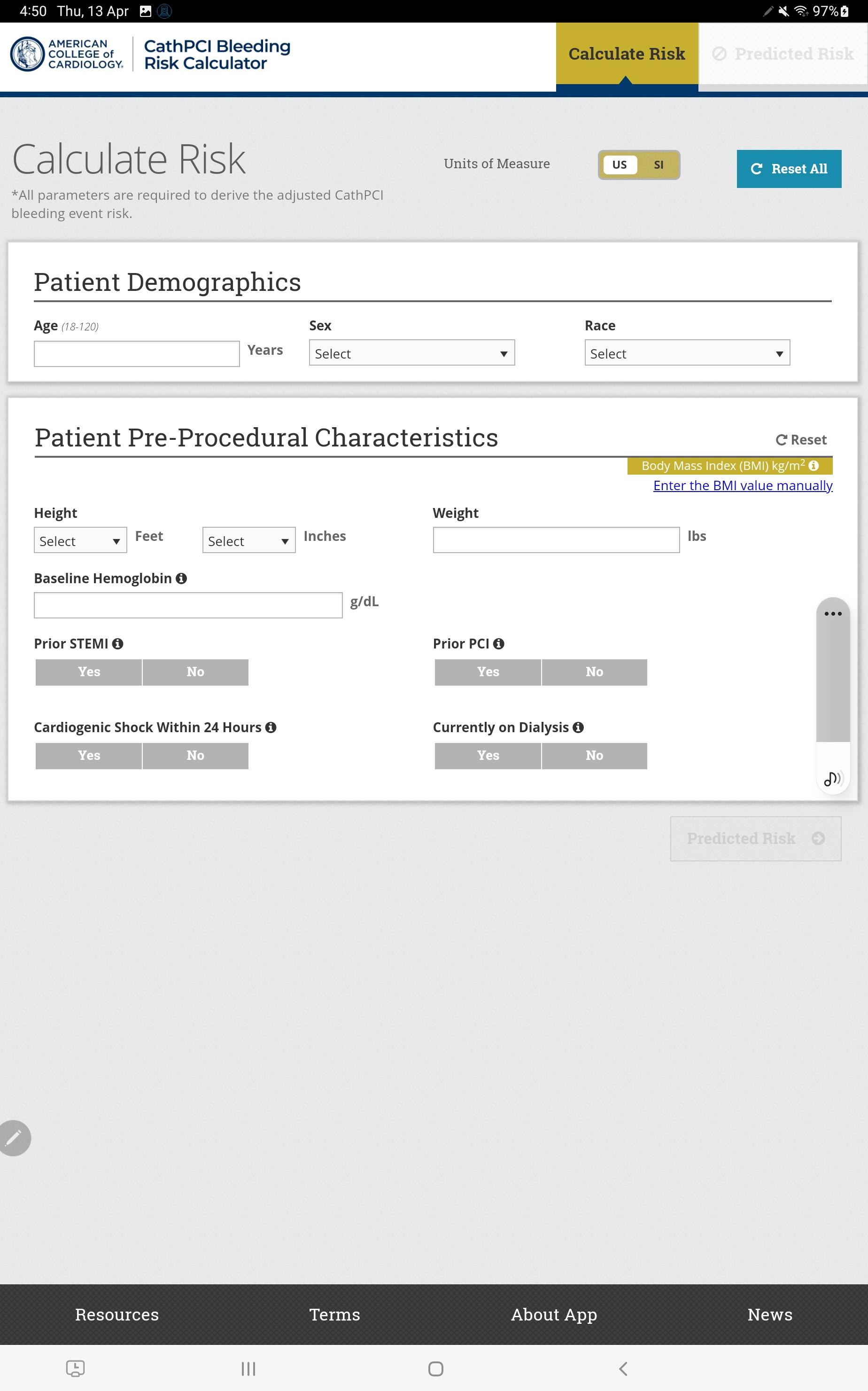
Task: Click the Reset All button
Action: [789, 169]
